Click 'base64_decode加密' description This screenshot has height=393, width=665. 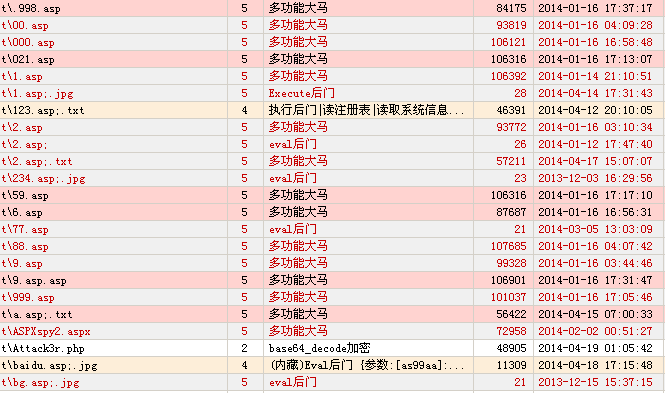[x=319, y=348]
